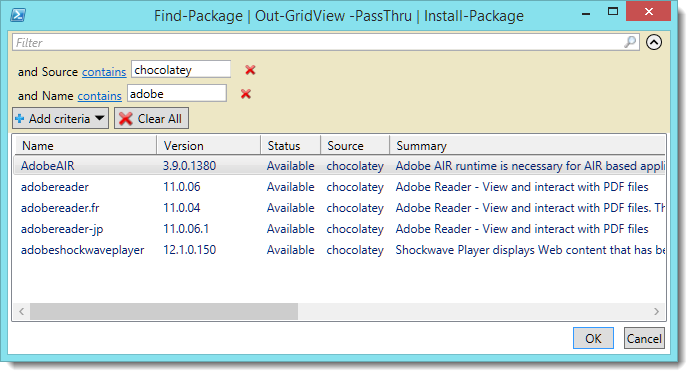Click version 11.0.06.1 cell

(186, 229)
